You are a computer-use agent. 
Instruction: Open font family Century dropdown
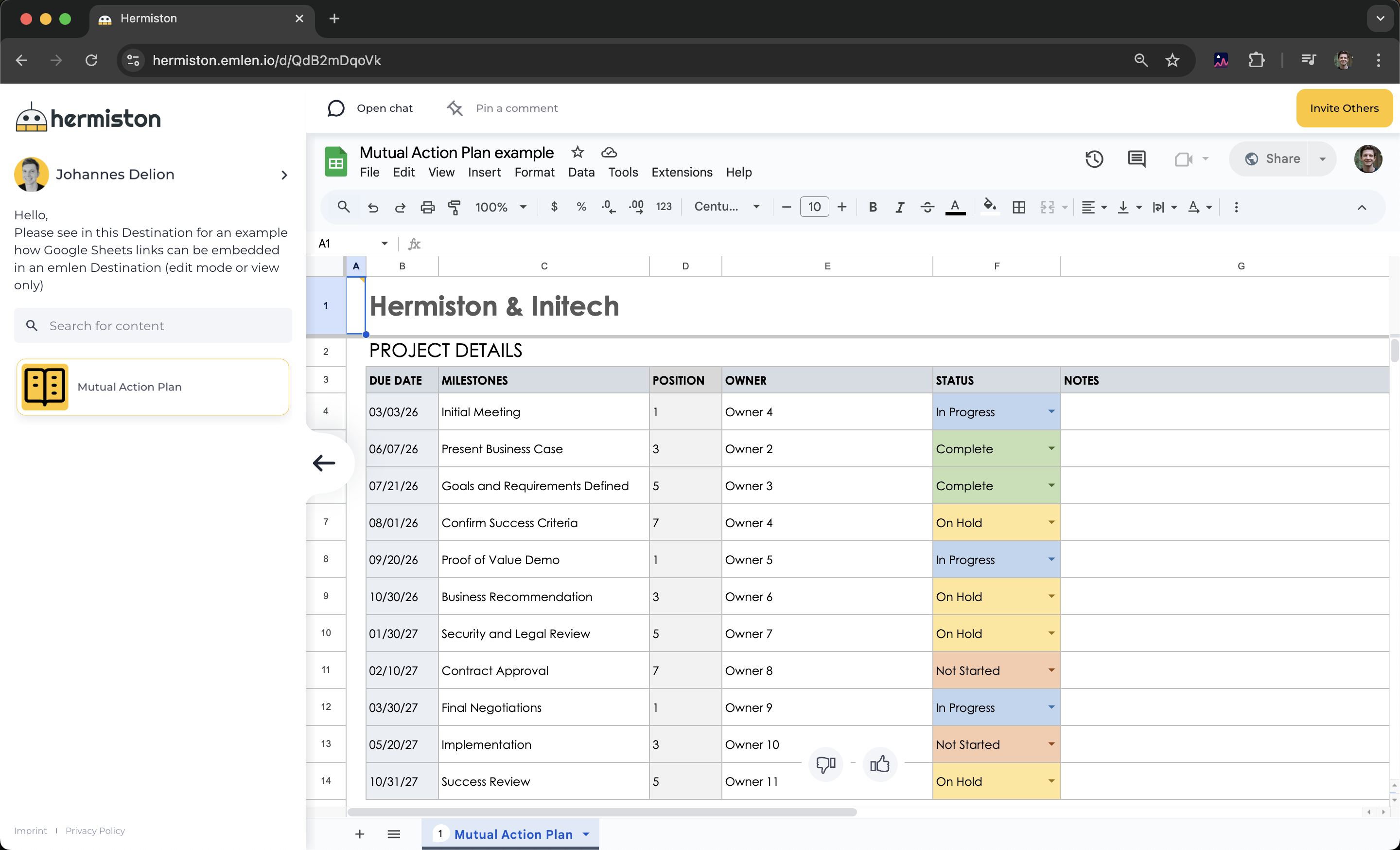point(727,207)
